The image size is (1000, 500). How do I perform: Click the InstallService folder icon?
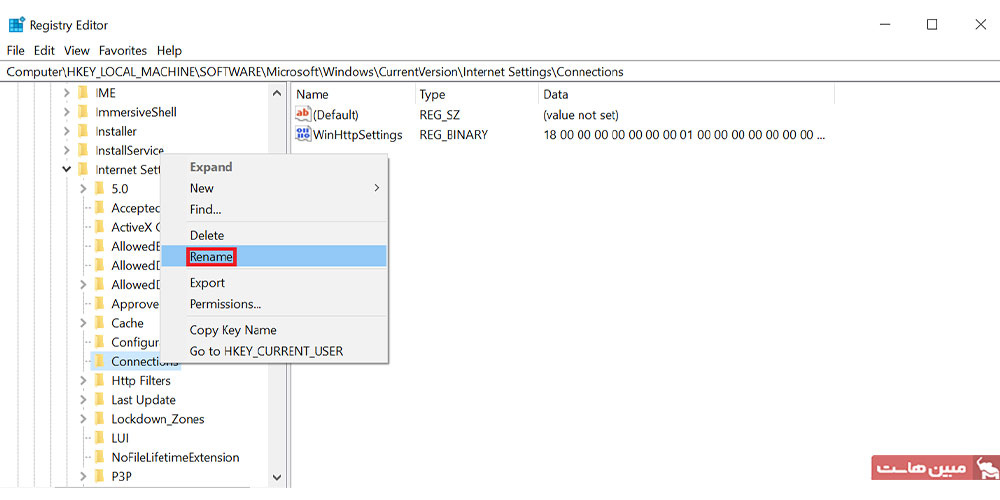[x=82, y=151]
